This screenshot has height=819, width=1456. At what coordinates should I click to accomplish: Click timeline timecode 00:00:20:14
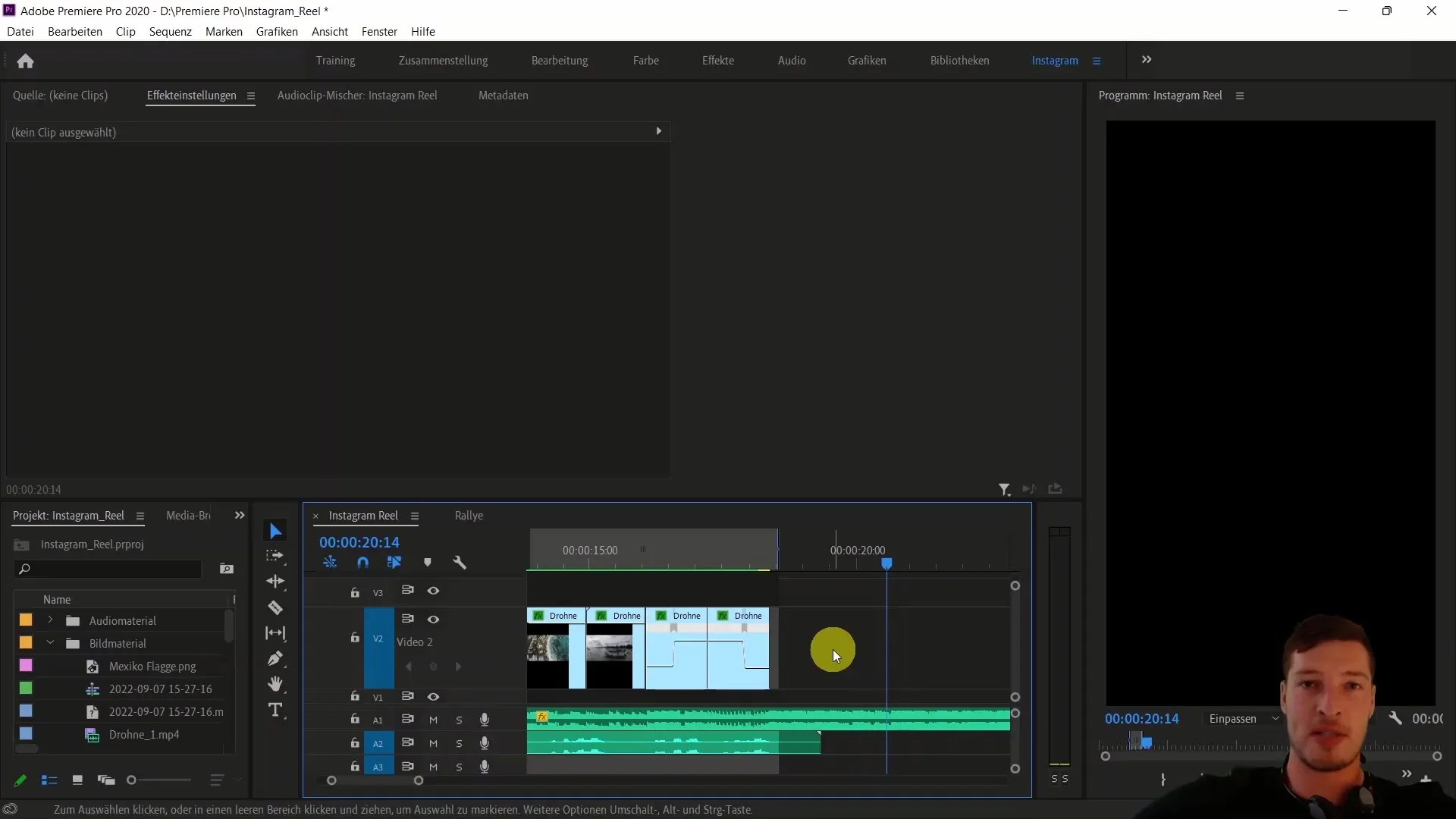tap(359, 542)
